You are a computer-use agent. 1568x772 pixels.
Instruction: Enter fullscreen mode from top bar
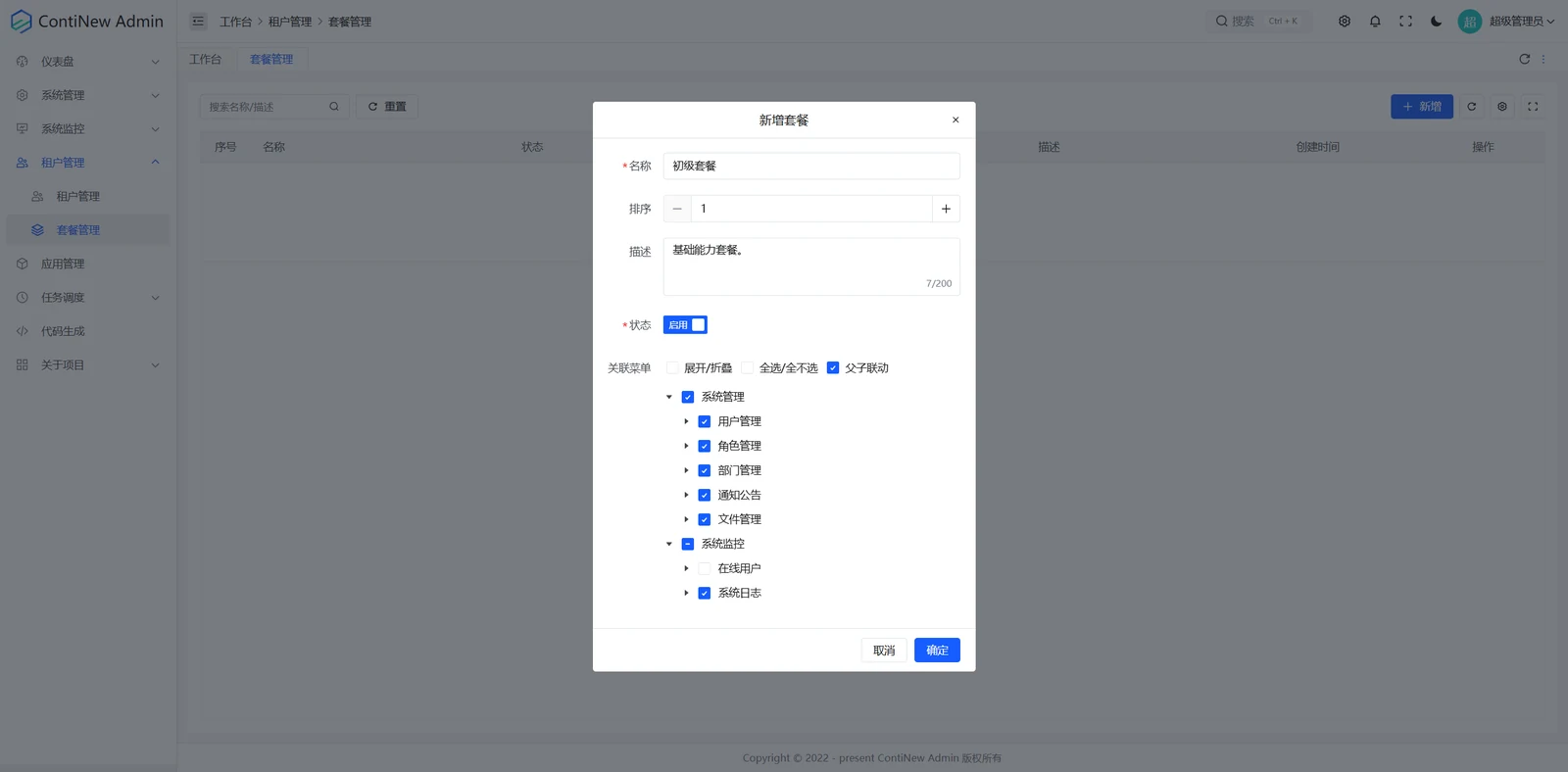pos(1405,21)
